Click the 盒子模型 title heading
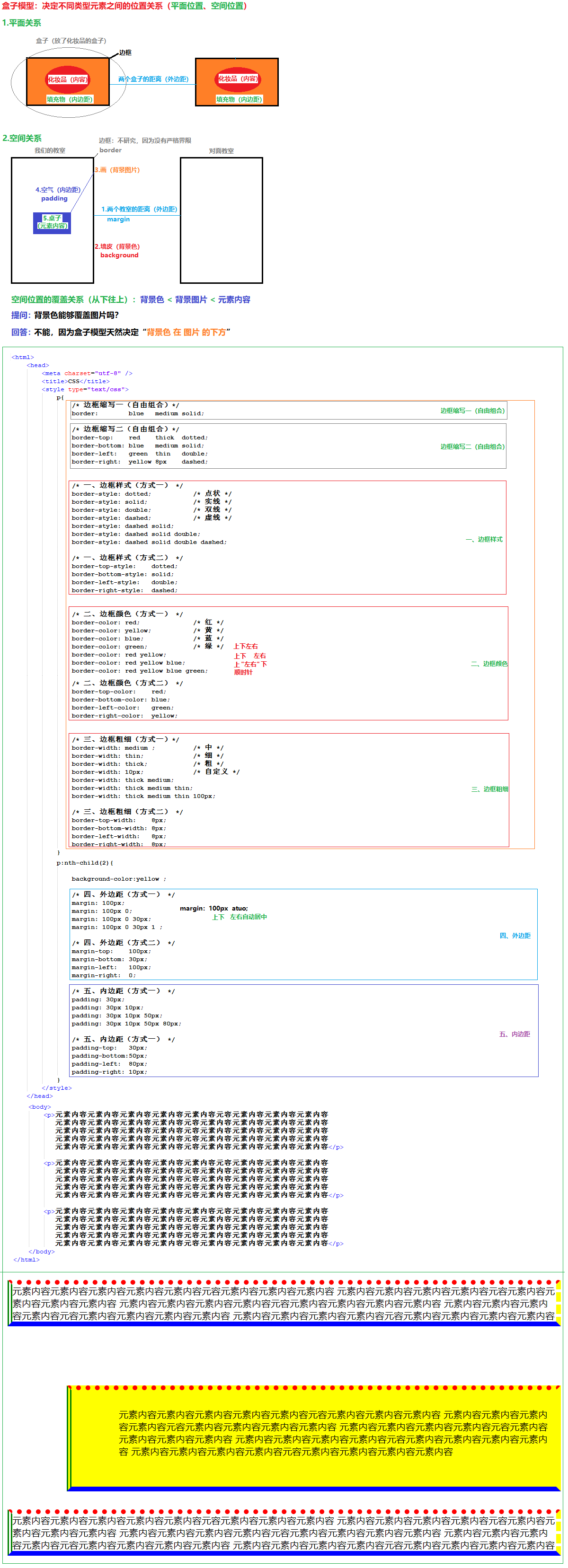 [124, 6]
